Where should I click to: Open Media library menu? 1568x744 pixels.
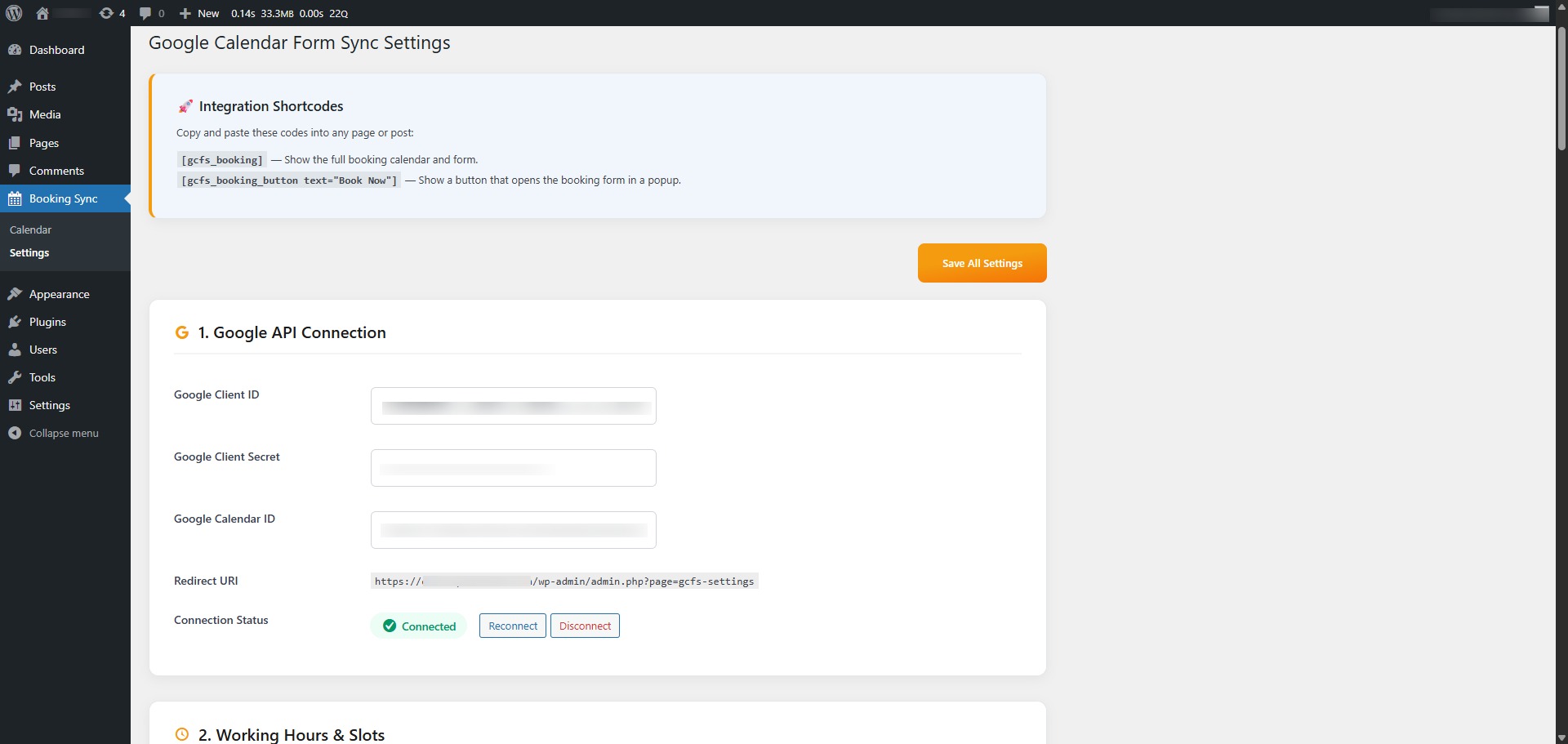click(x=65, y=114)
